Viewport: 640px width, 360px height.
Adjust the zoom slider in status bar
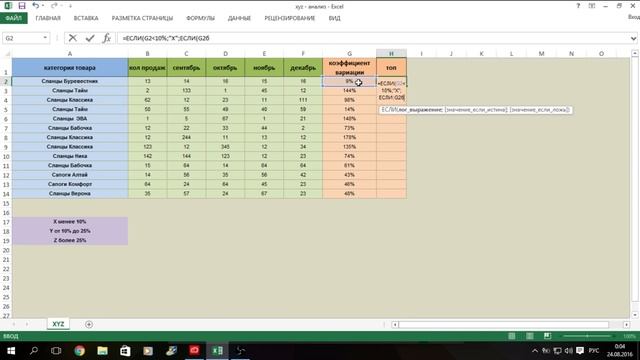pyautogui.click(x=587, y=336)
